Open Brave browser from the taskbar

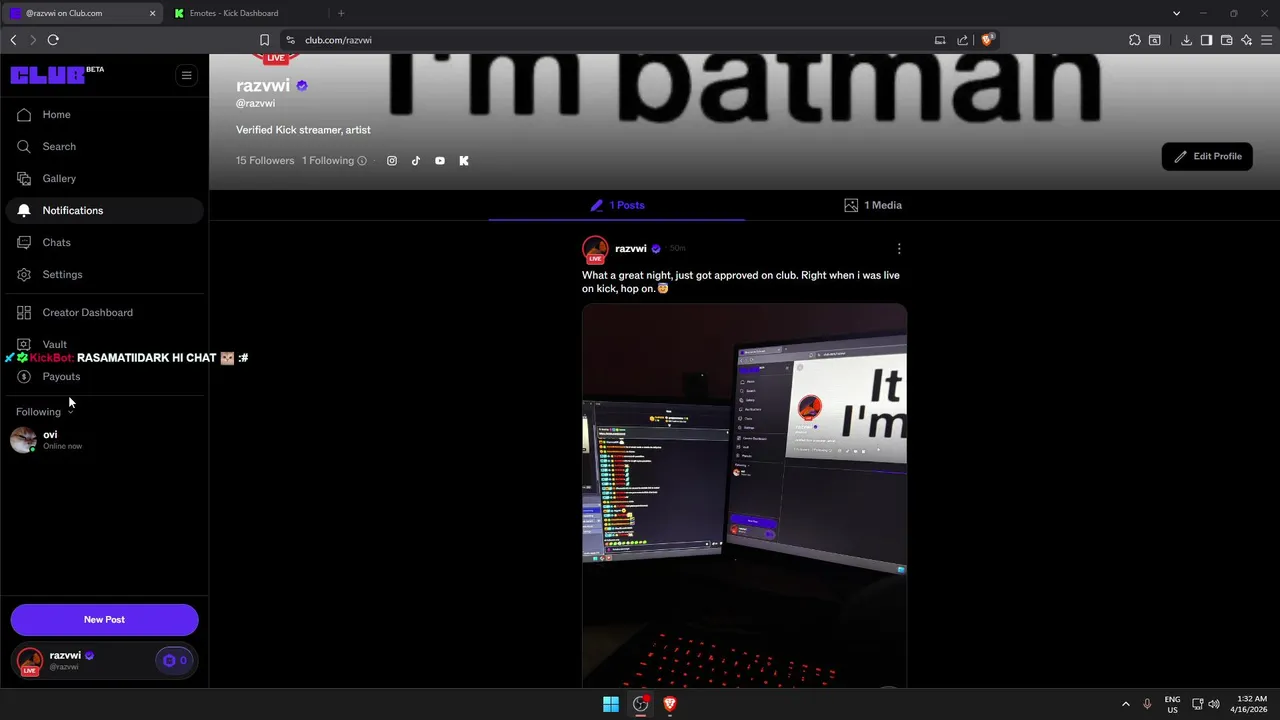tap(670, 704)
